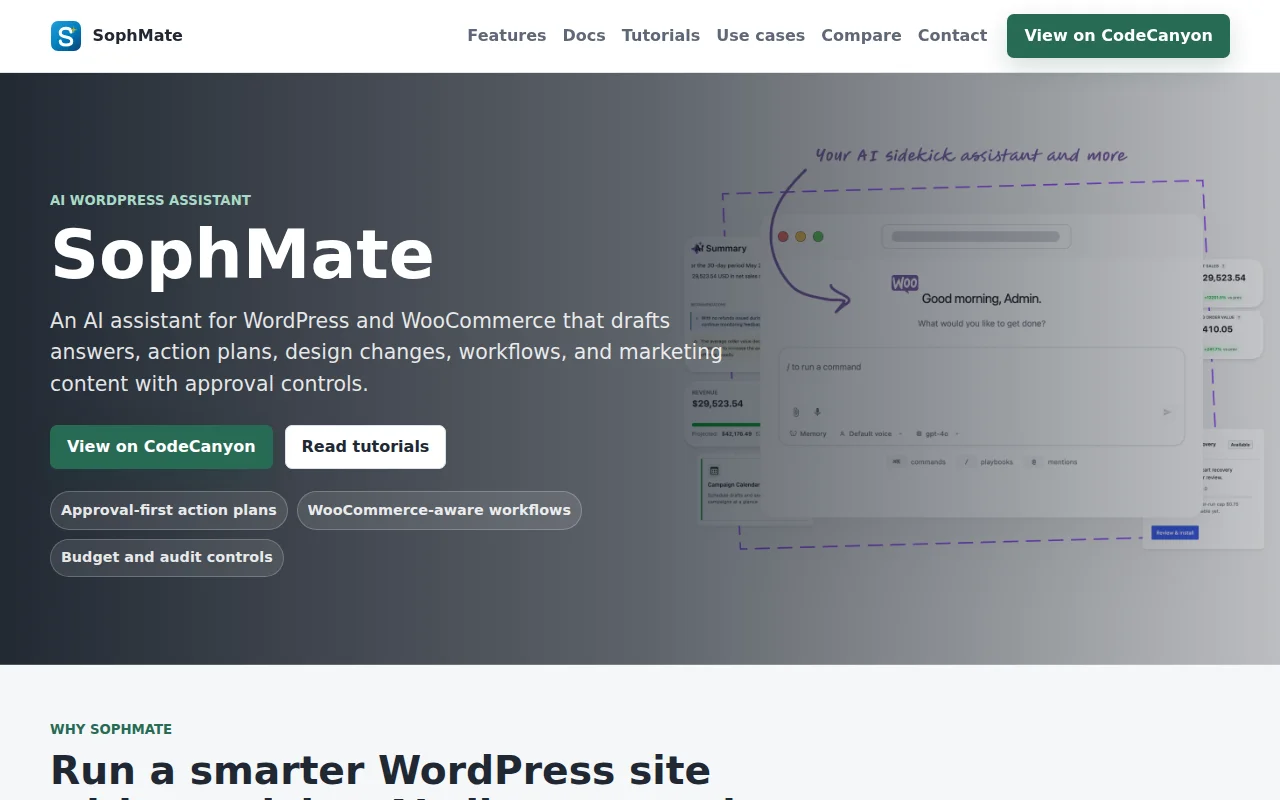Open the gpt-4o model dropdown in mockup
The width and height of the screenshot is (1280, 800).
tap(937, 434)
